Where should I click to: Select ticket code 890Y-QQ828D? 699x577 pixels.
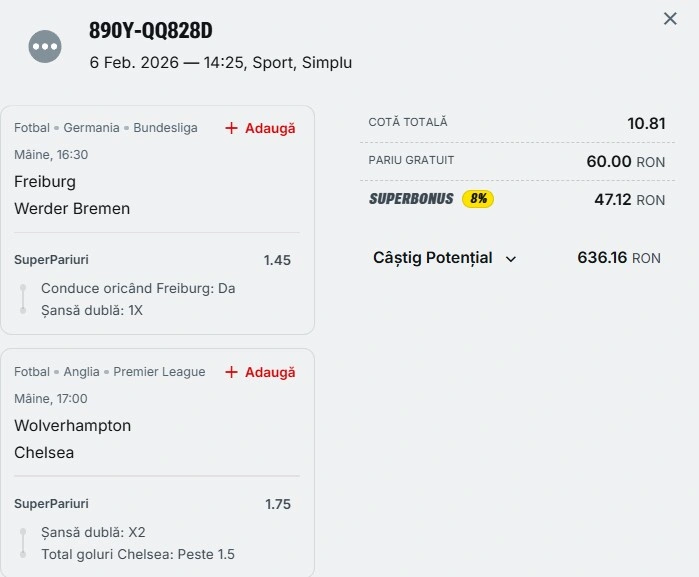point(151,31)
